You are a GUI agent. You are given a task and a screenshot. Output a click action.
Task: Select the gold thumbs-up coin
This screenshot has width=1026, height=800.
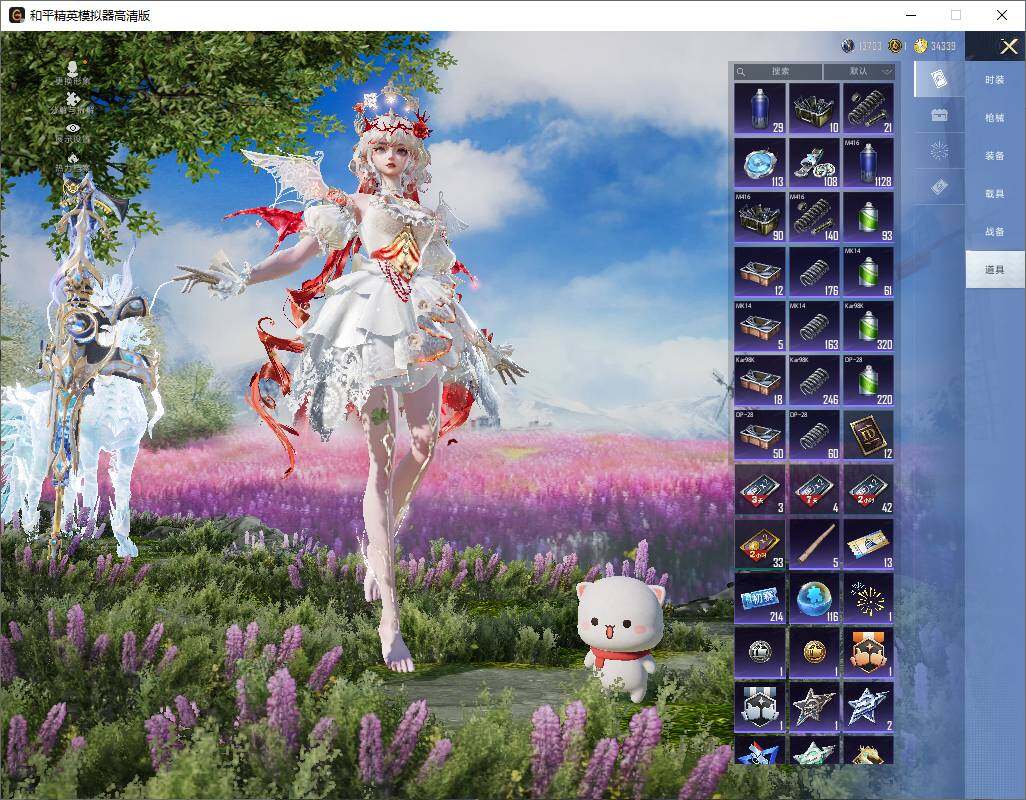(x=814, y=653)
